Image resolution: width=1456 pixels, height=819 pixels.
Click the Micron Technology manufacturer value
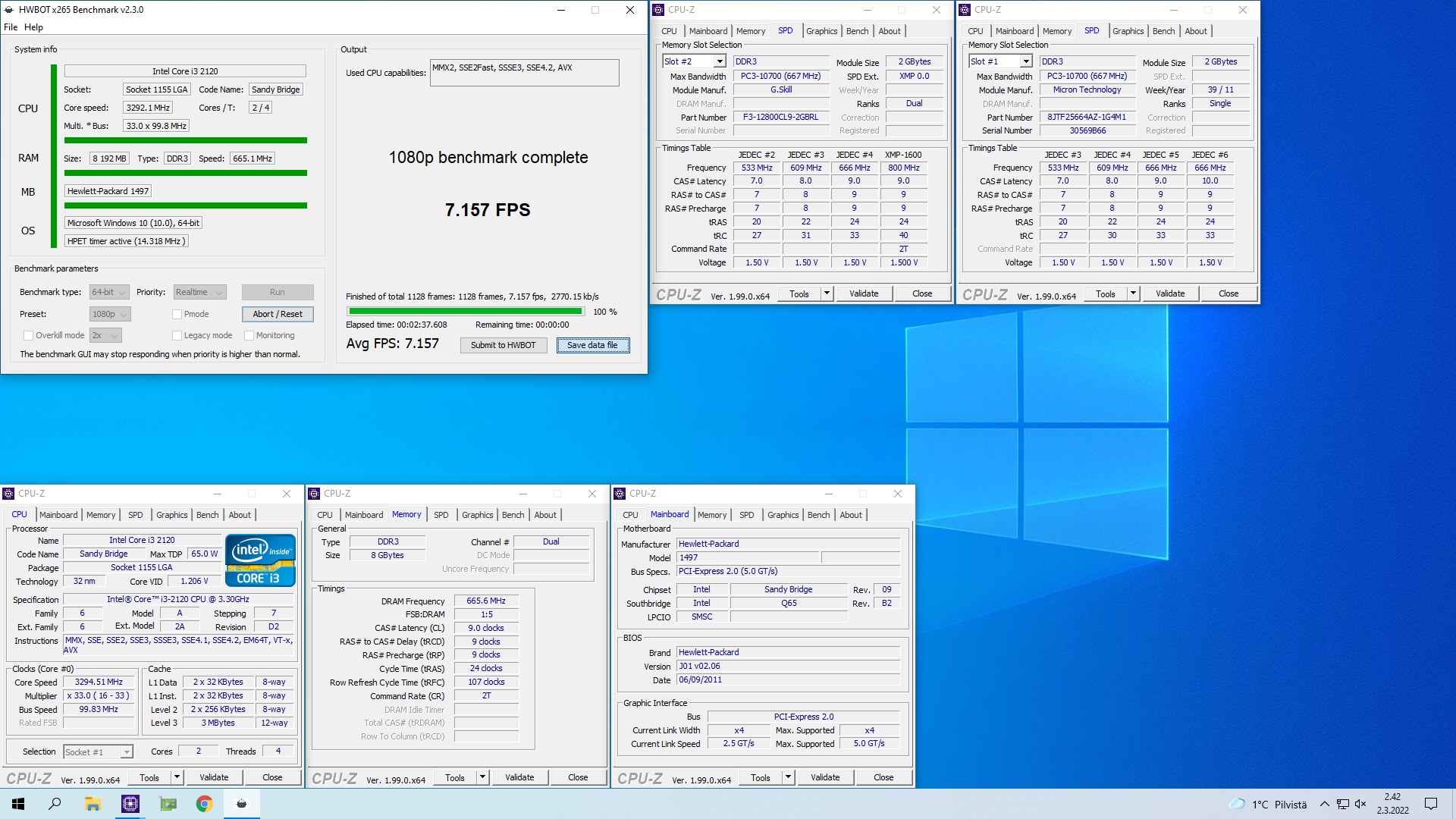coord(1087,89)
